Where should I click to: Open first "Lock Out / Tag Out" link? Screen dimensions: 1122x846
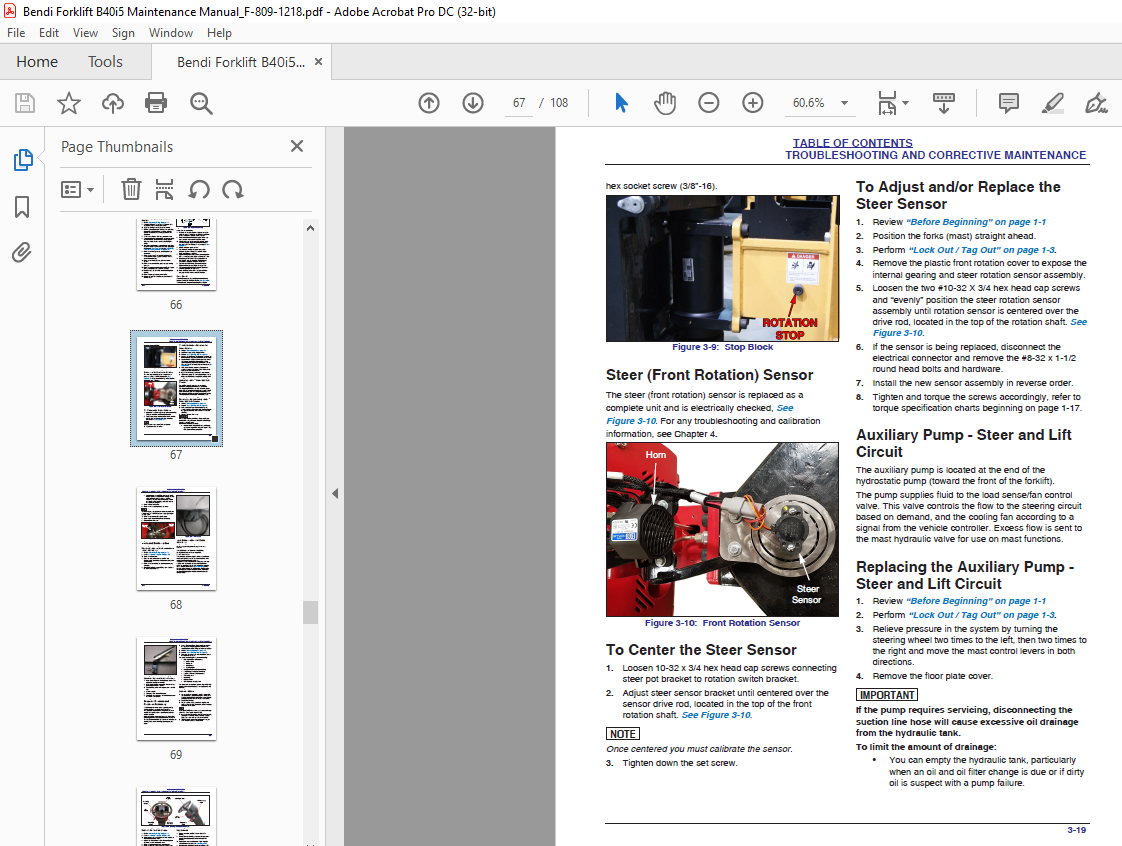click(982, 250)
